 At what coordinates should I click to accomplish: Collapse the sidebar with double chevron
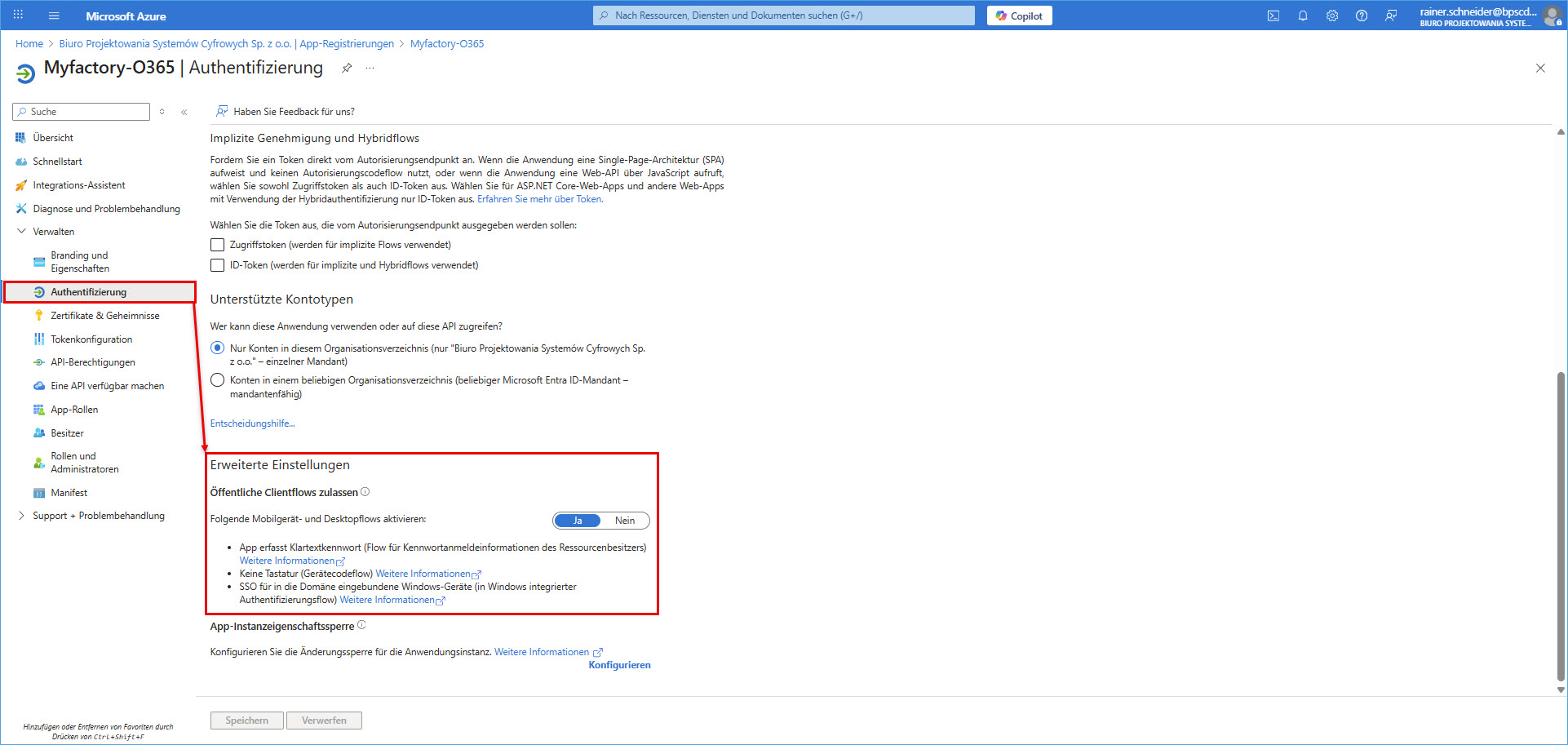tap(184, 112)
